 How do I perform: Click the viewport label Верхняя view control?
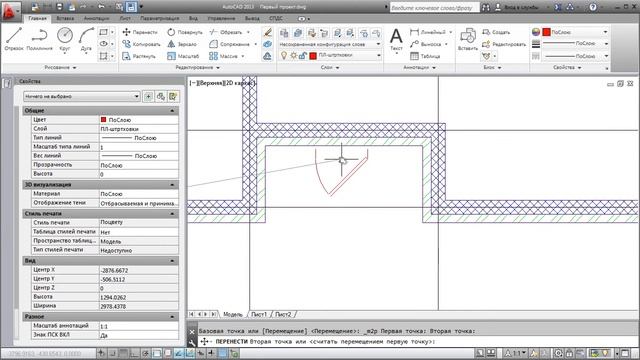click(211, 83)
